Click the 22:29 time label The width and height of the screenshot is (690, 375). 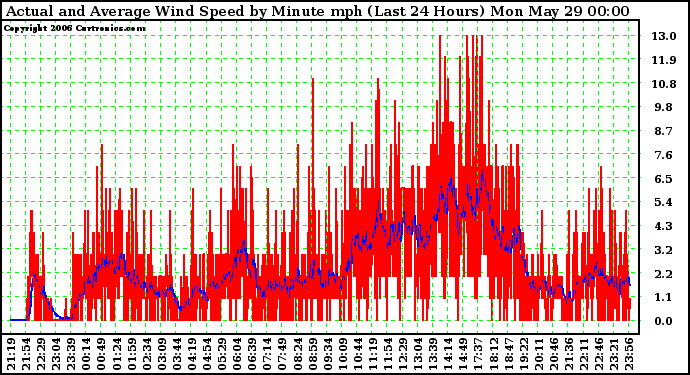coord(41,354)
